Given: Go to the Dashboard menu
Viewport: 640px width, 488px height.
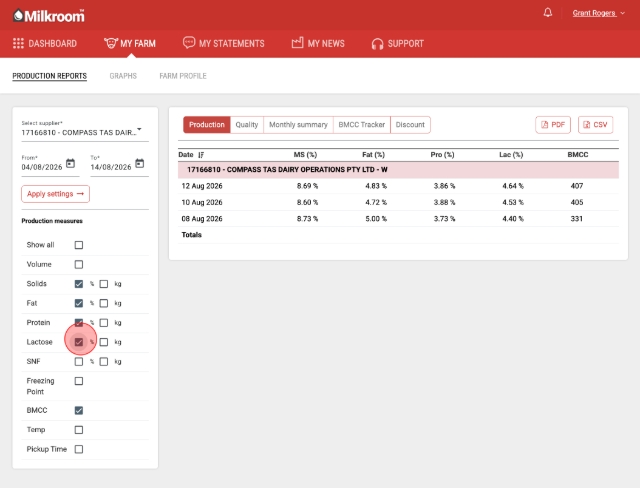Looking at the screenshot, I should pos(45,44).
